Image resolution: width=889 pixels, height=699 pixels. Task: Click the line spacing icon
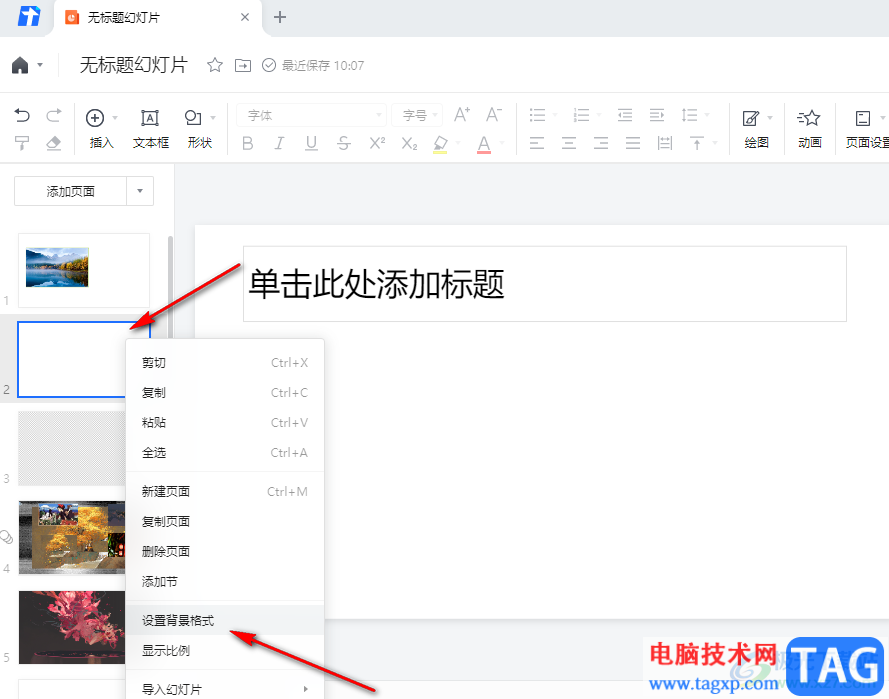689,116
